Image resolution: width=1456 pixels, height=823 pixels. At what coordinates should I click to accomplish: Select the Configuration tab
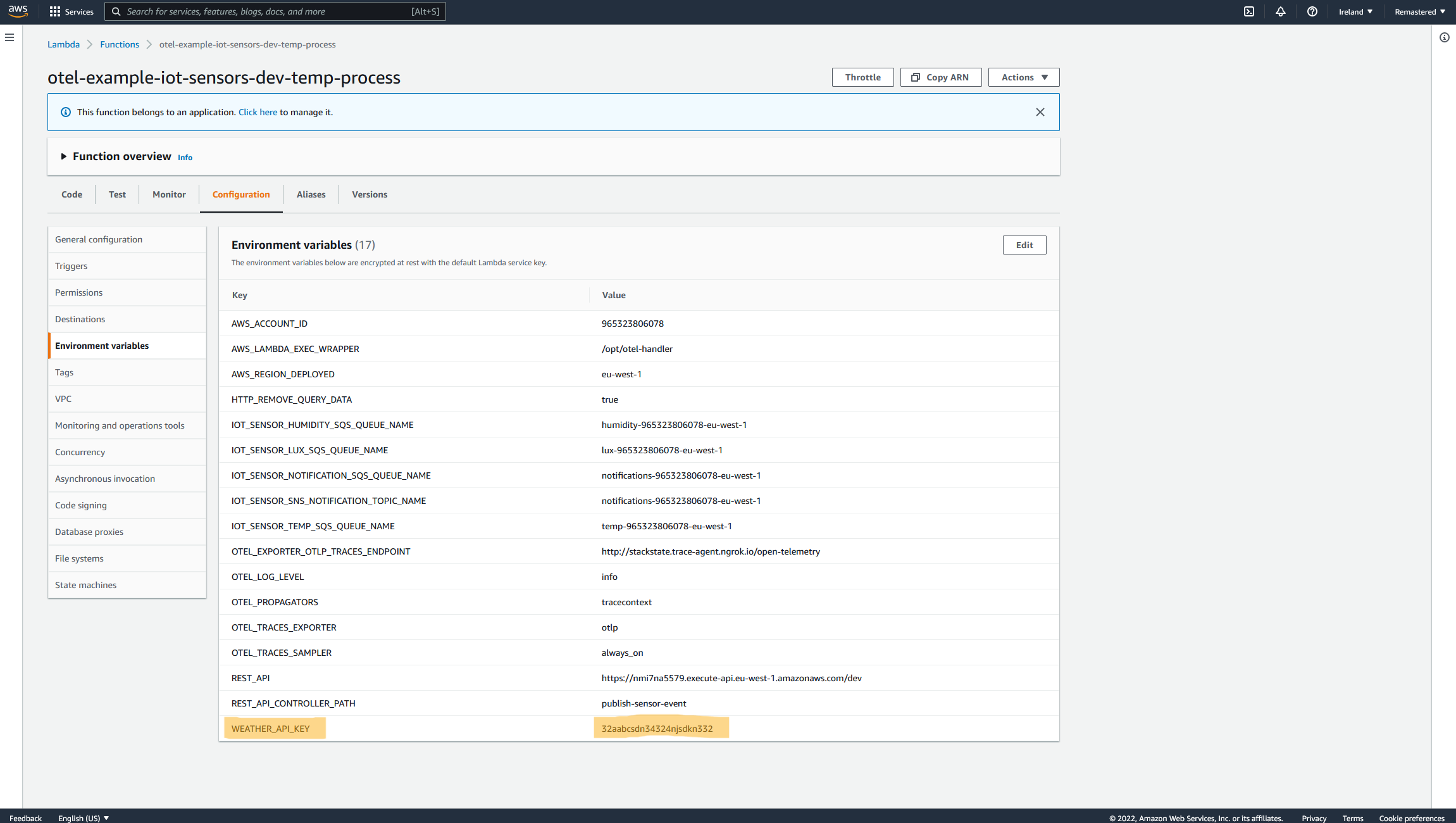(x=241, y=194)
